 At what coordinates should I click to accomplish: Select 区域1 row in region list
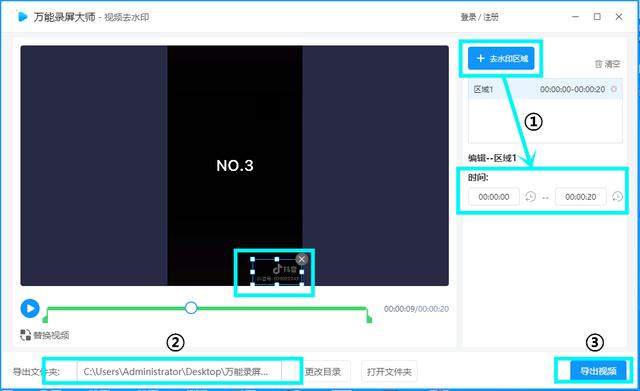click(x=545, y=89)
